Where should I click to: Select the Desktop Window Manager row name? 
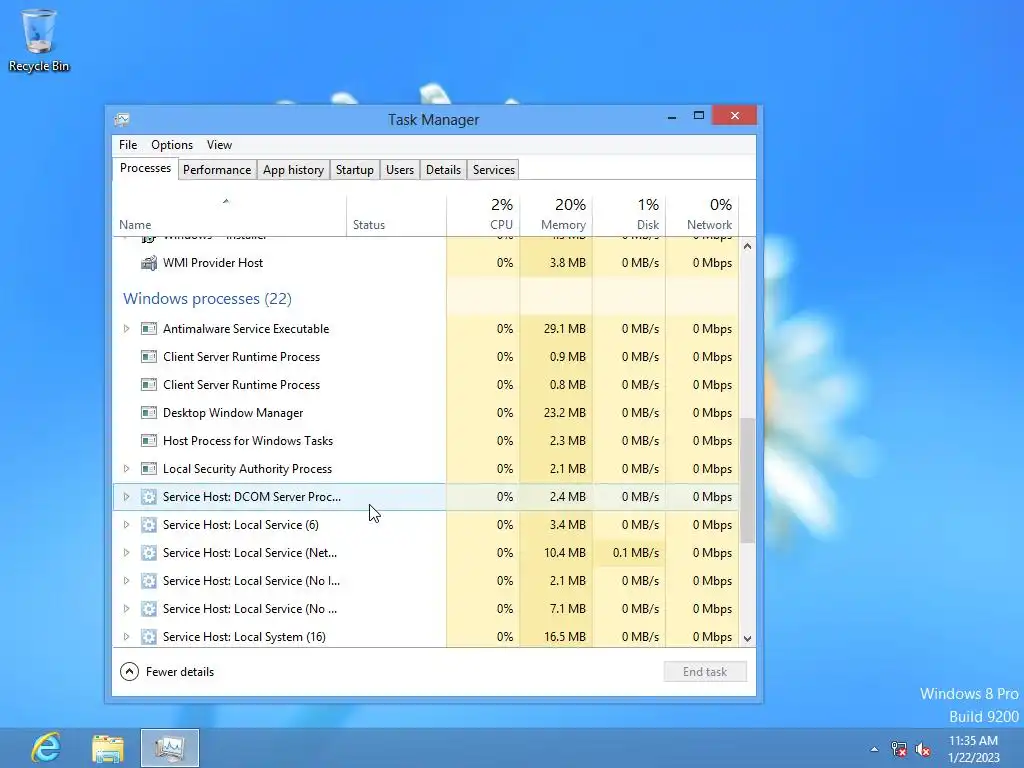click(x=233, y=413)
